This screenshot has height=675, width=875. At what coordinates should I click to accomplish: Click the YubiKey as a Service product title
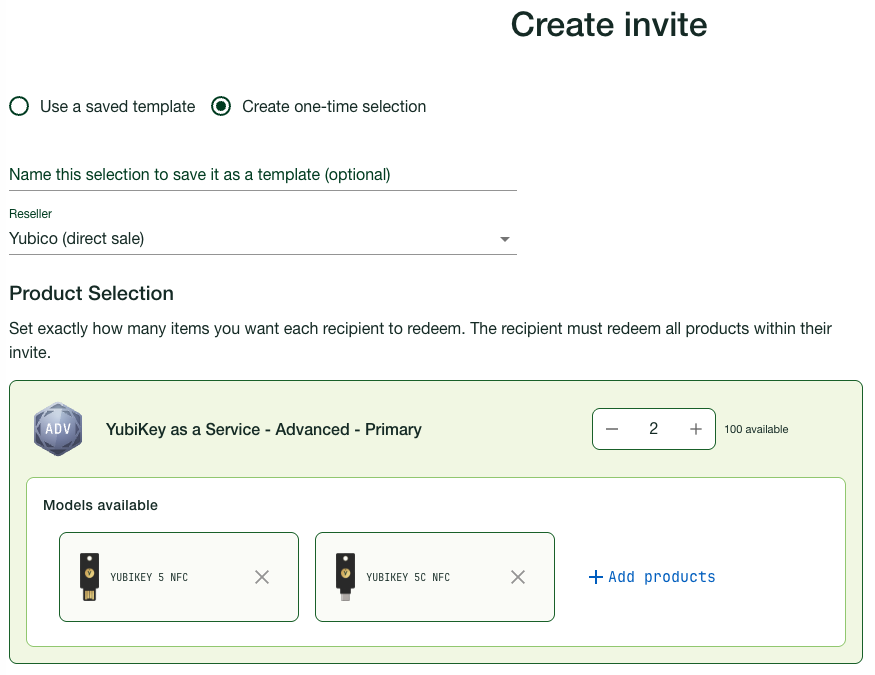[x=264, y=429]
